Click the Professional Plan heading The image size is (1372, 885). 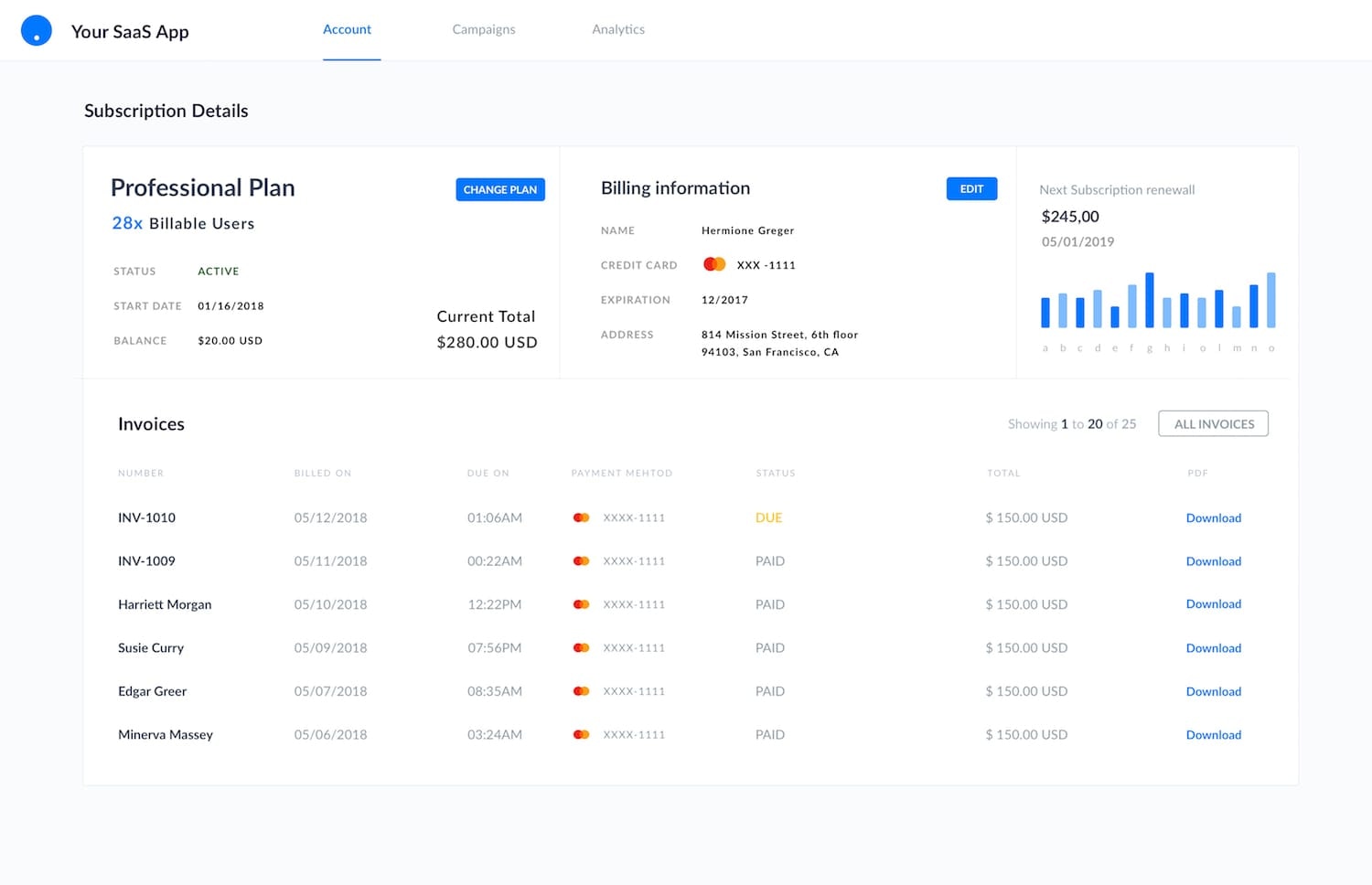[203, 187]
